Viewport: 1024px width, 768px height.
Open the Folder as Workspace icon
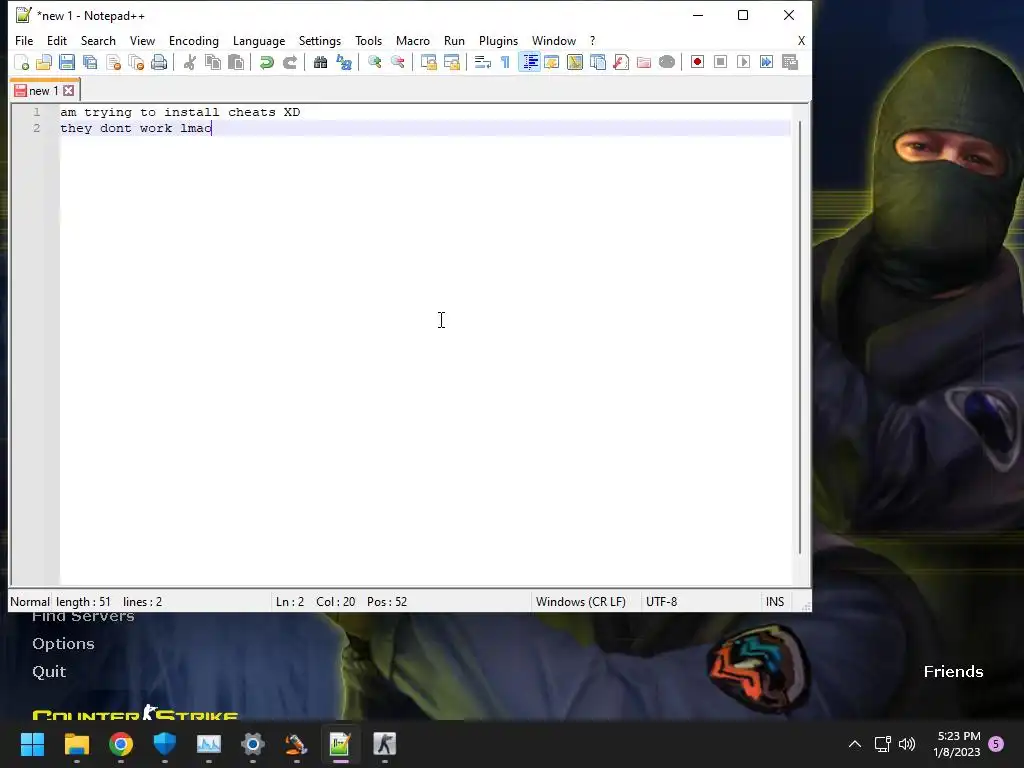coord(644,62)
